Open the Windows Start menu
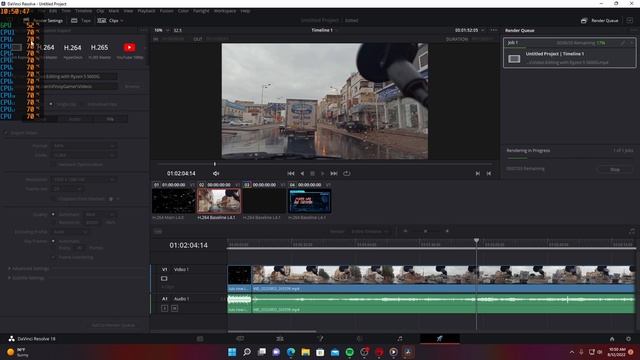 tap(232, 352)
